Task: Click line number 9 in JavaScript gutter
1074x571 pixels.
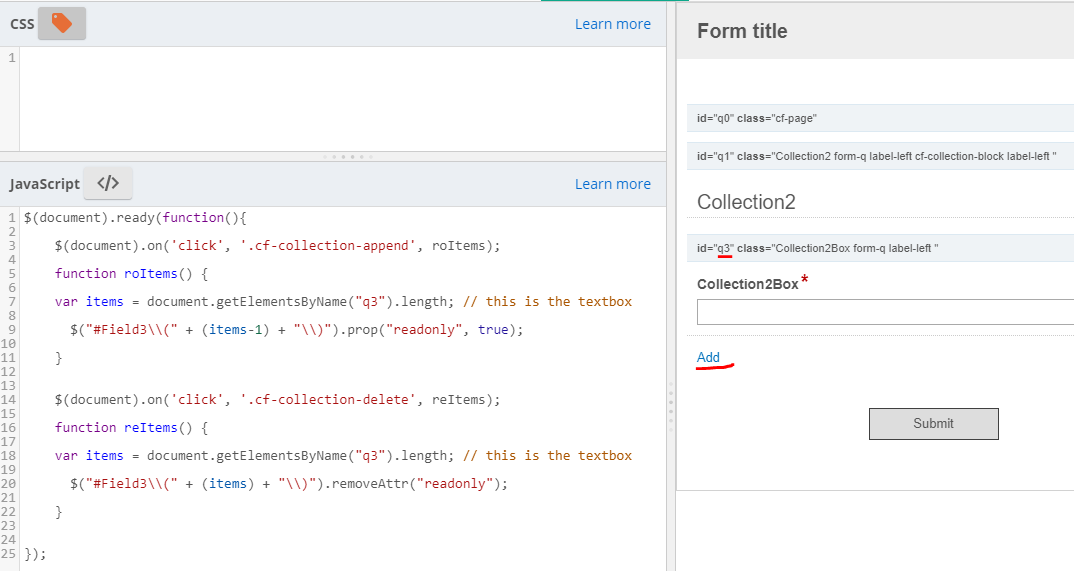Action: (10, 329)
